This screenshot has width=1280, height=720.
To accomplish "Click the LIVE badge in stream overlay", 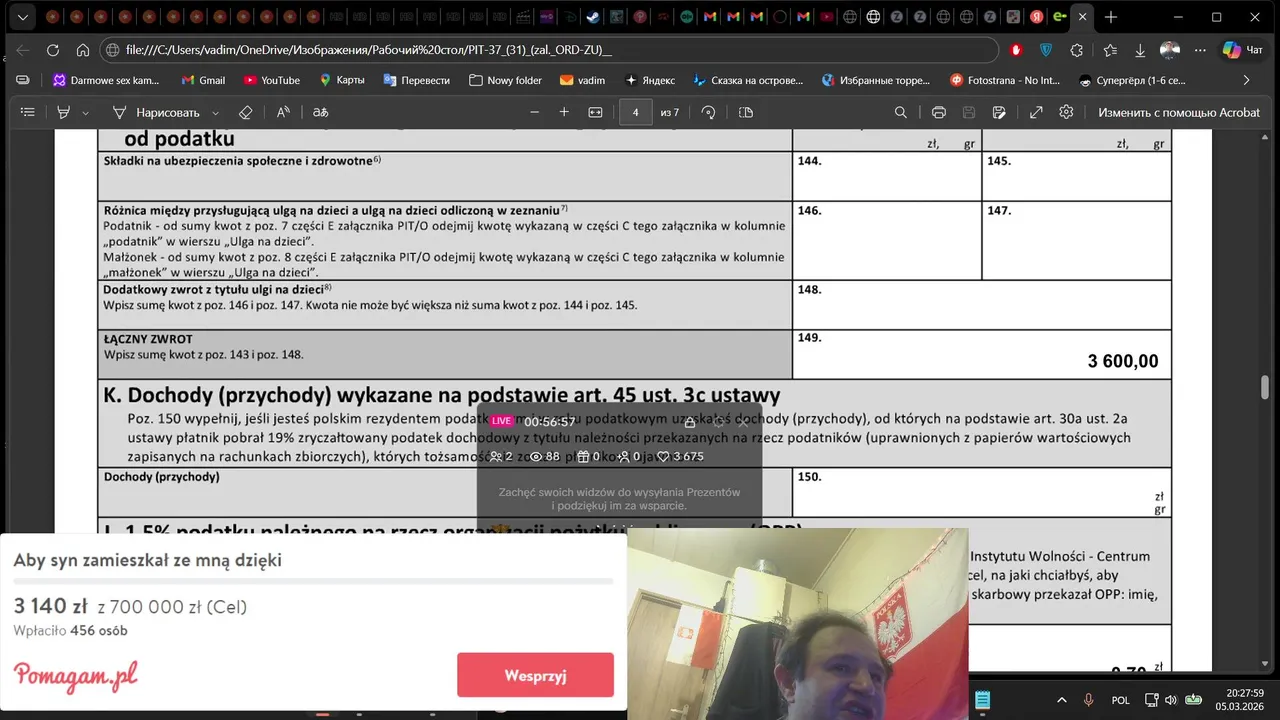I will pyautogui.click(x=502, y=421).
